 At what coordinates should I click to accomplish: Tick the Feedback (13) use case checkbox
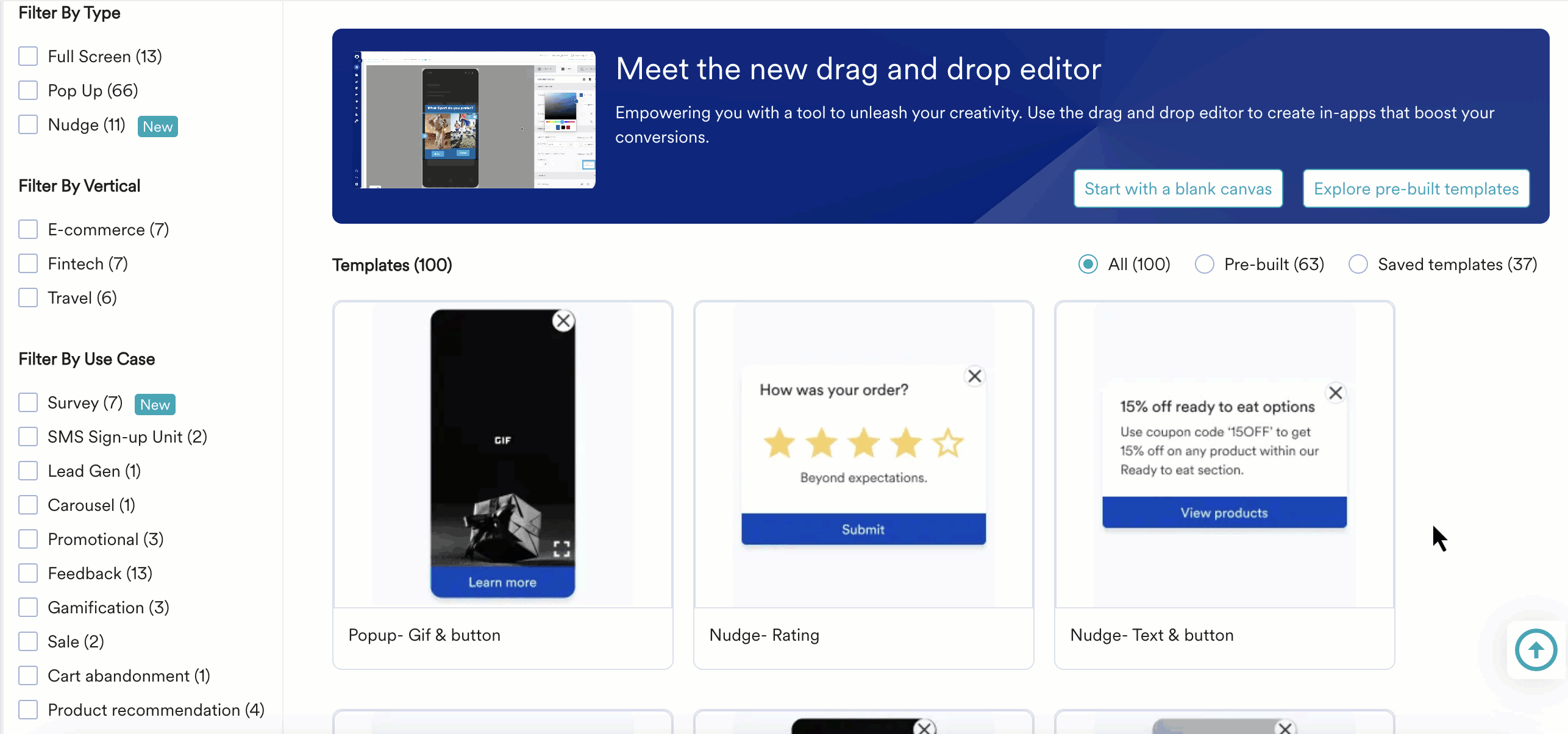coord(28,573)
